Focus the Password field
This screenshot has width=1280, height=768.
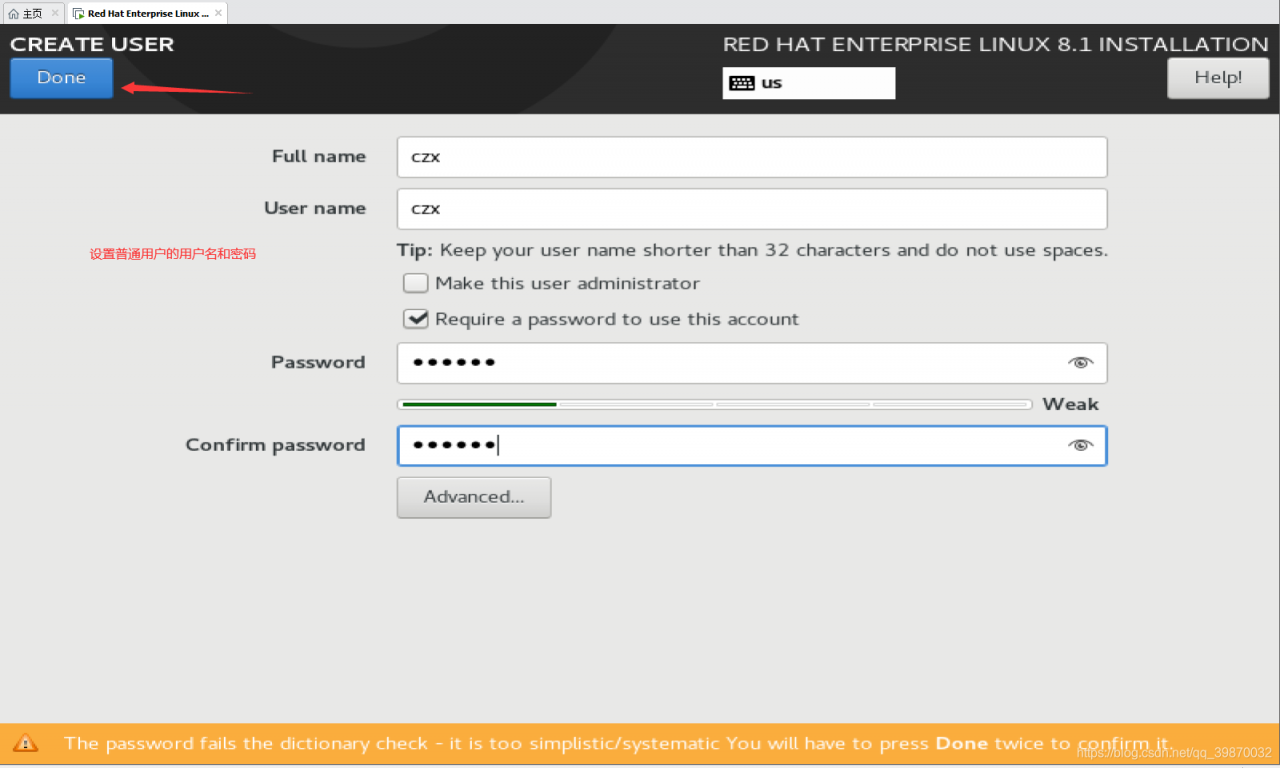(752, 363)
